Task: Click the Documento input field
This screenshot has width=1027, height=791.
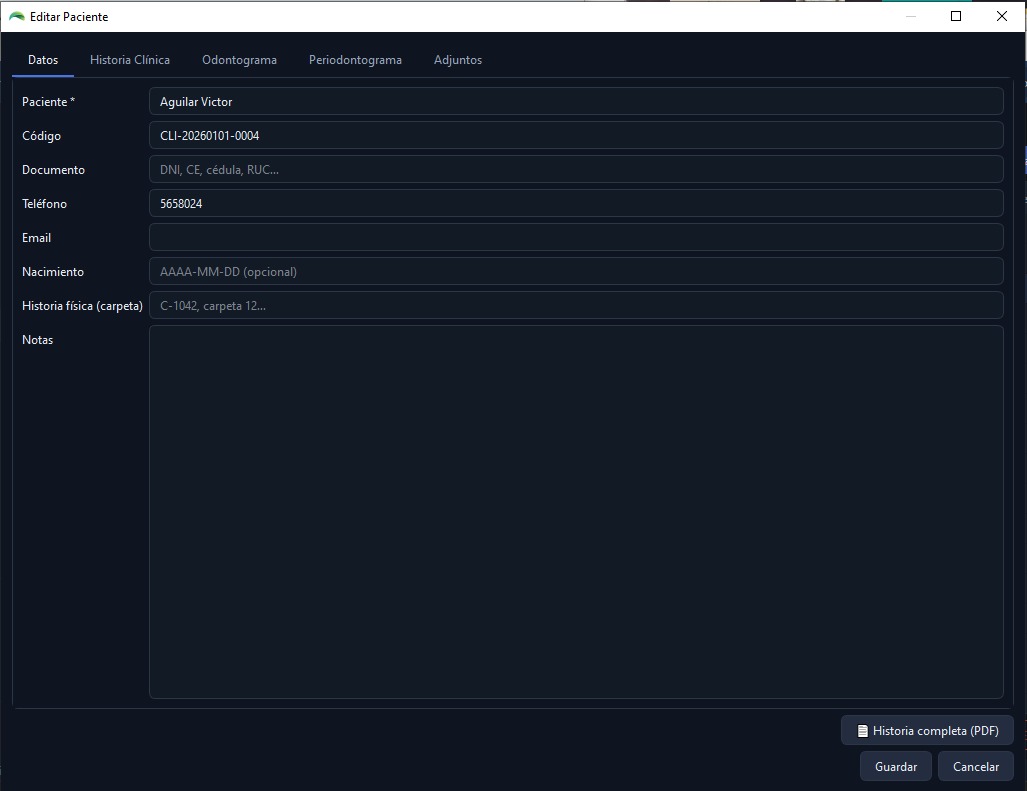Action: (576, 170)
